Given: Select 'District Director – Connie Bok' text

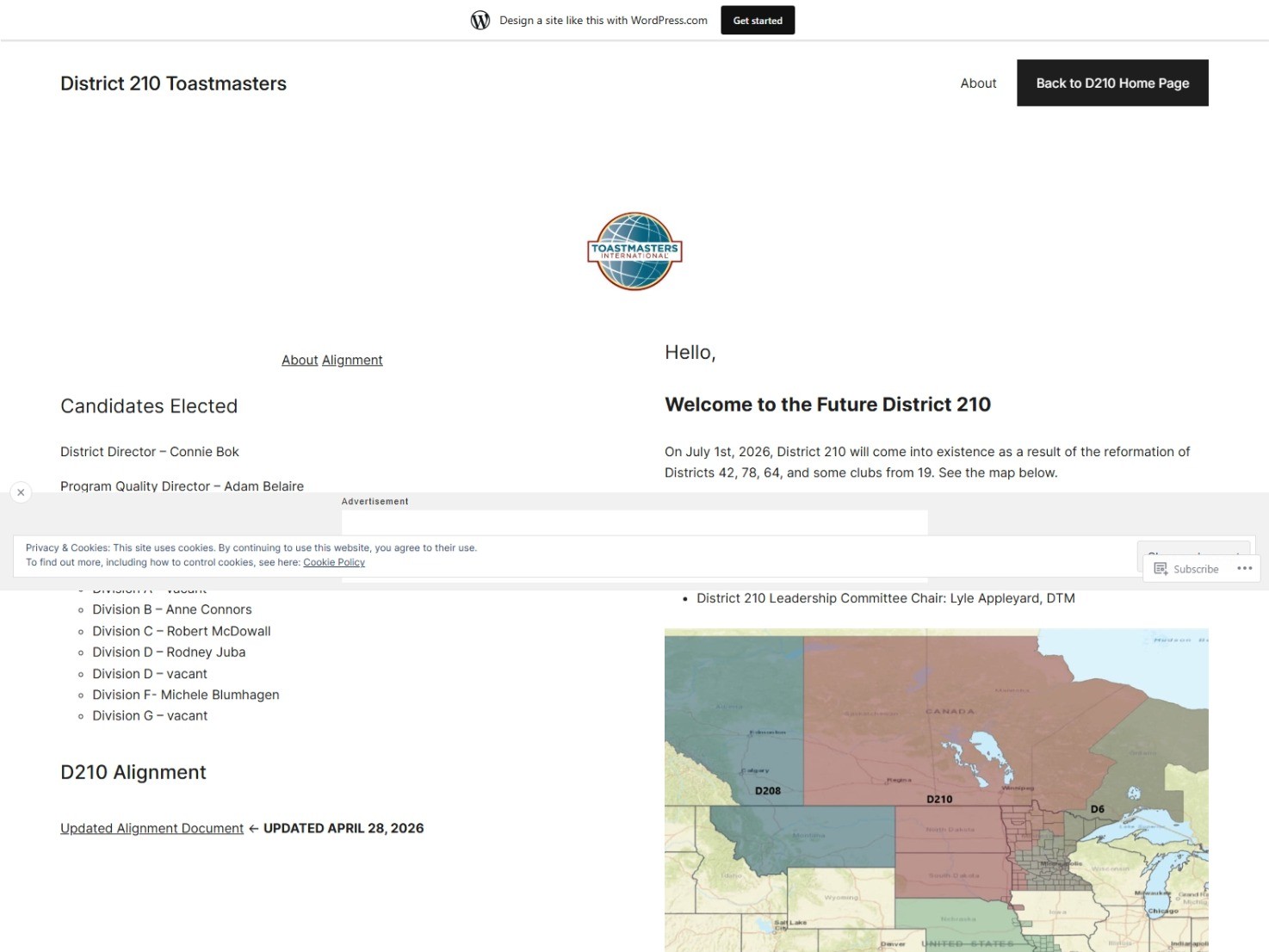Looking at the screenshot, I should tap(150, 452).
